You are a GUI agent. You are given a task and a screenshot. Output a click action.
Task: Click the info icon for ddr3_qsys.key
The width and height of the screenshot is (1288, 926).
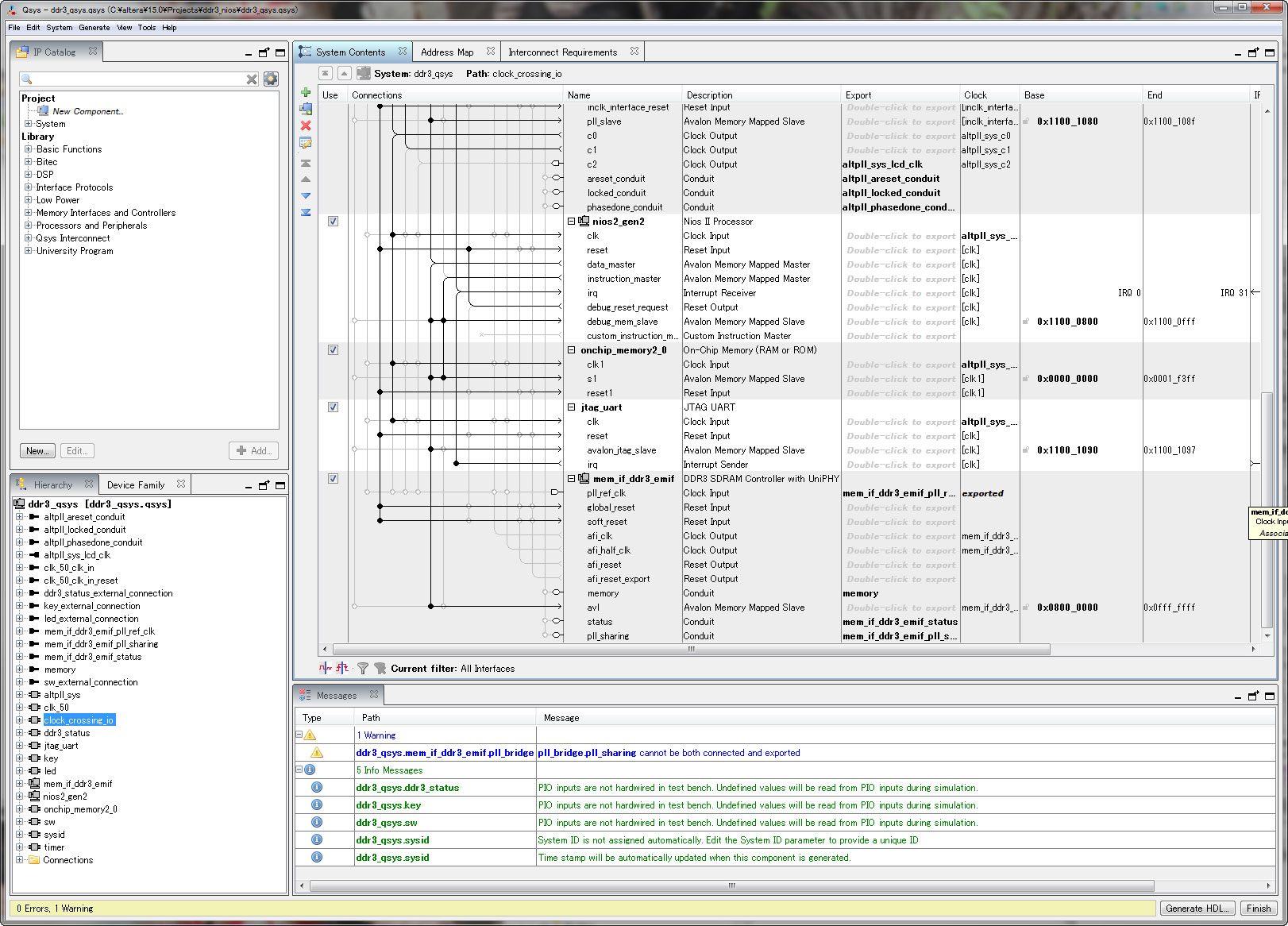click(x=317, y=804)
